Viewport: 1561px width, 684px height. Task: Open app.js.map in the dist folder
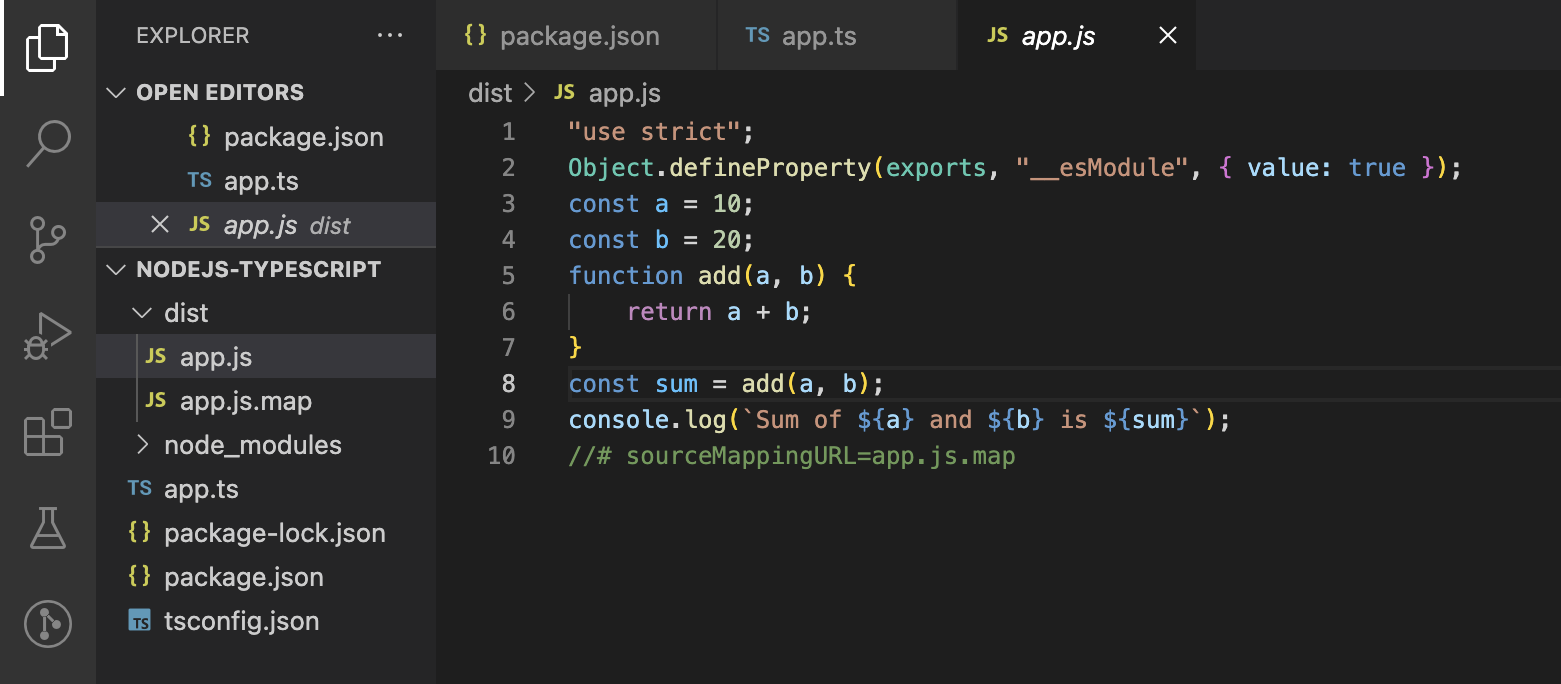pyautogui.click(x=245, y=401)
